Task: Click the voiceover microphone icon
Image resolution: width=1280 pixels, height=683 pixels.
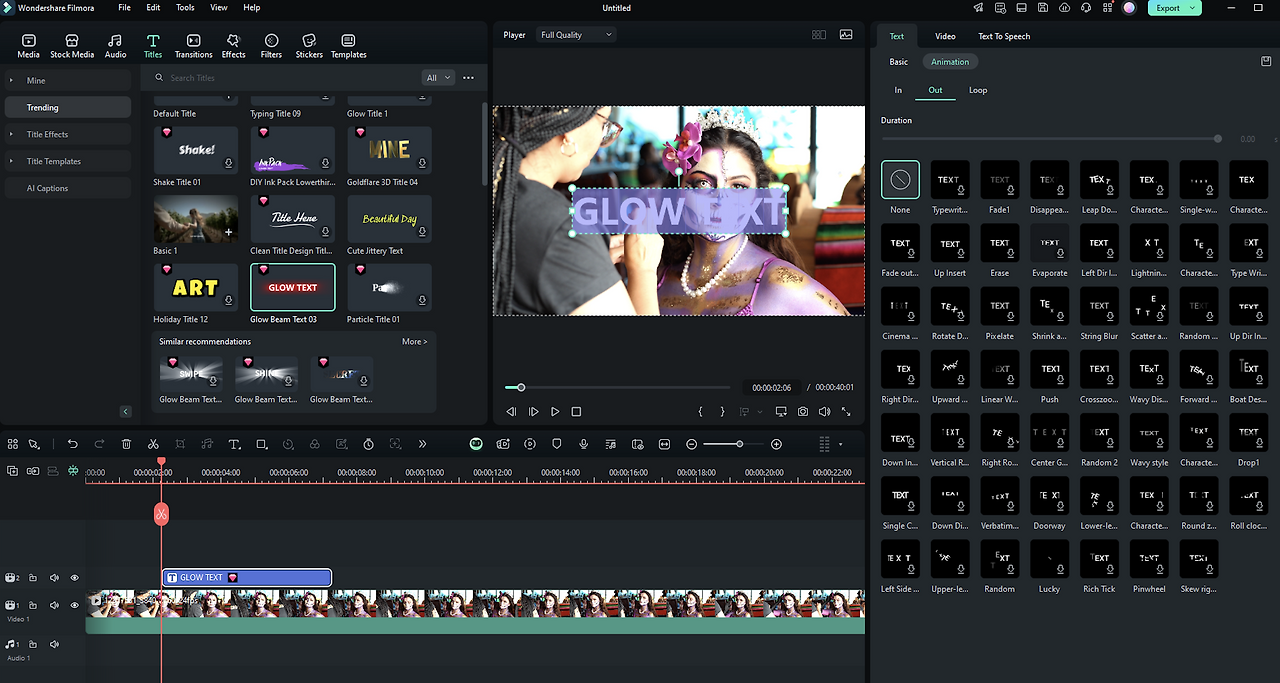Action: pos(583,444)
